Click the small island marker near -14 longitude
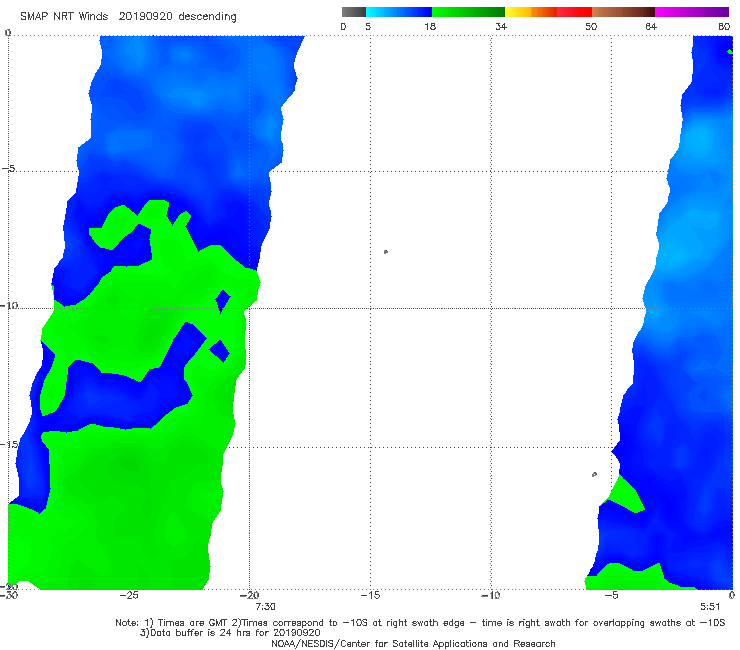This screenshot has height=650, width=740. [386, 252]
